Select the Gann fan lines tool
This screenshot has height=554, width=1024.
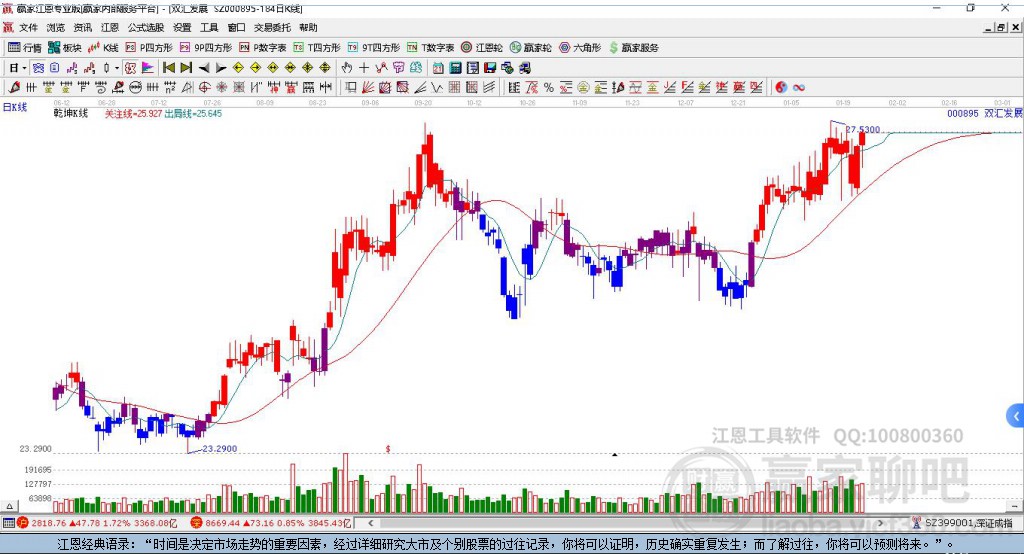368,88
